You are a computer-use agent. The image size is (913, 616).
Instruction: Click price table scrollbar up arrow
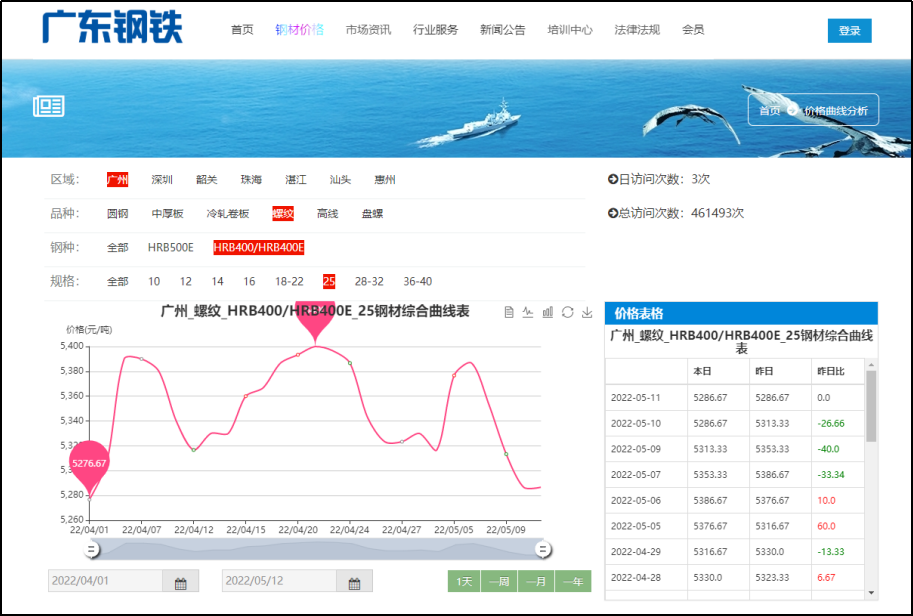click(871, 365)
